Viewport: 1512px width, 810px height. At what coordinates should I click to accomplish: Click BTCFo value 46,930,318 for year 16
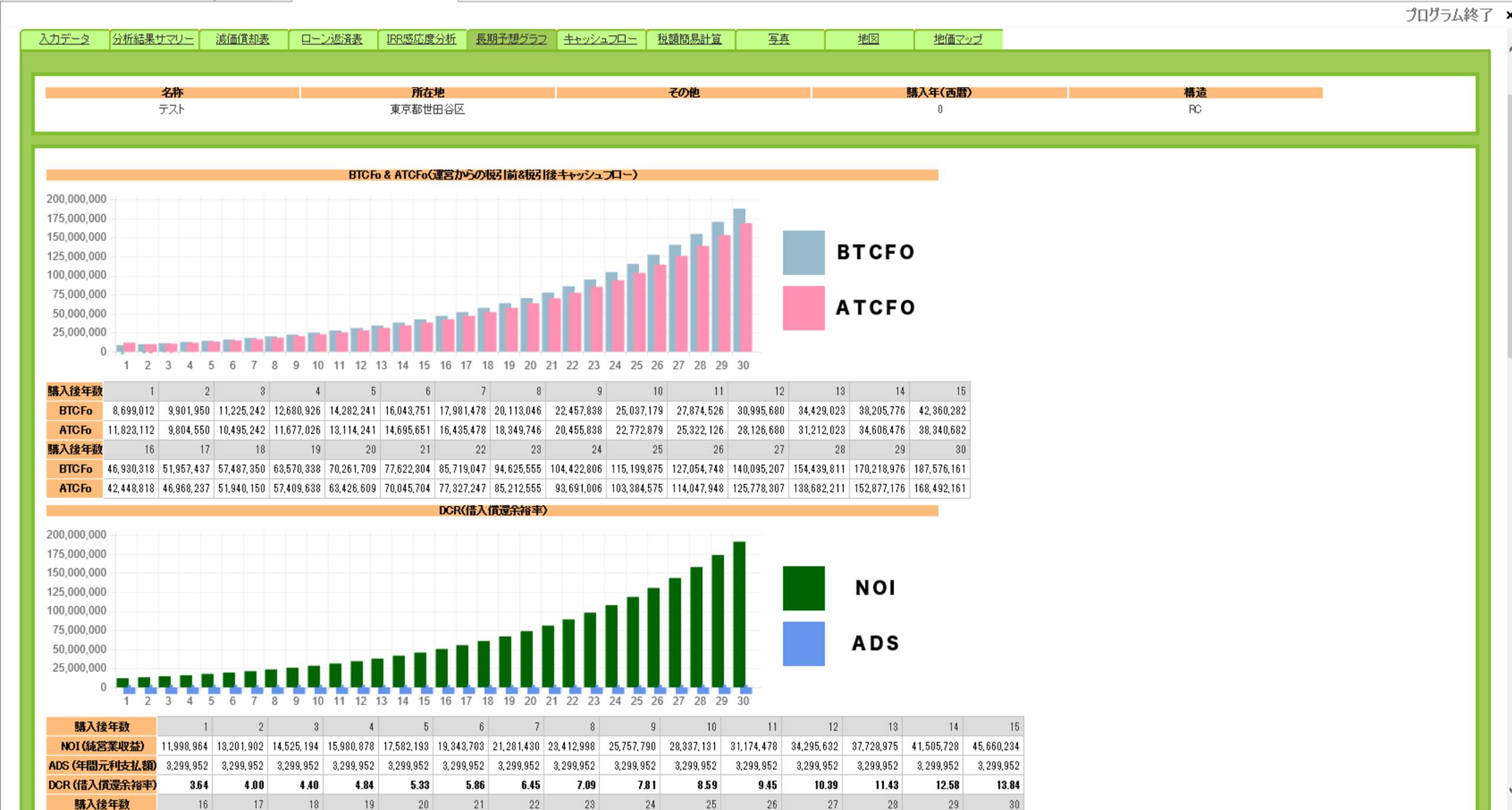point(131,469)
